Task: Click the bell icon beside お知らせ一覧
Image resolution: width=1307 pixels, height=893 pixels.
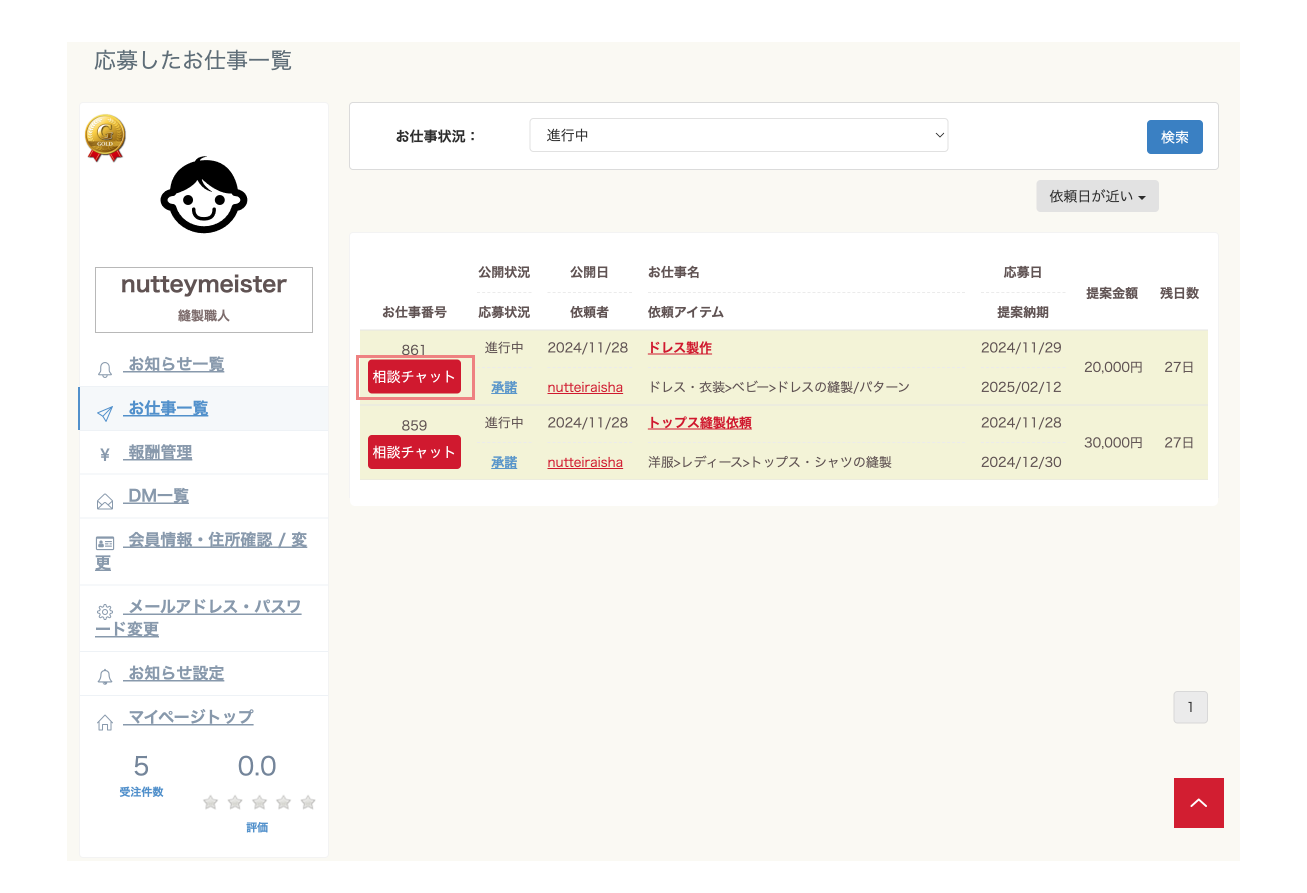Action: tap(105, 370)
